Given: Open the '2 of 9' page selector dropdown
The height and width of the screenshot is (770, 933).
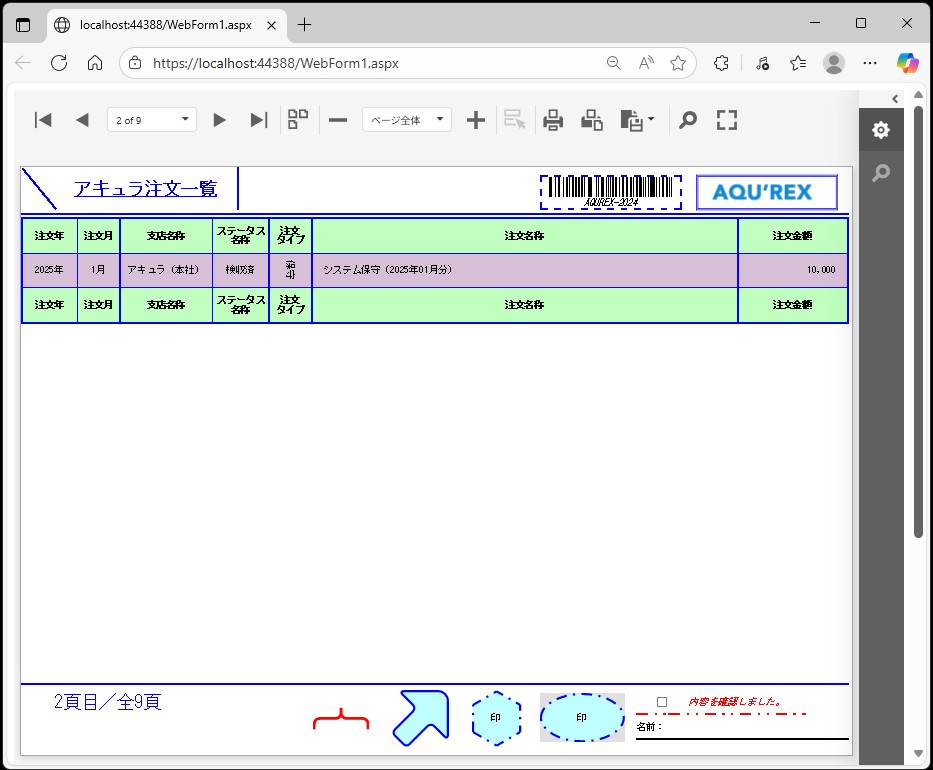Looking at the screenshot, I should coord(152,120).
